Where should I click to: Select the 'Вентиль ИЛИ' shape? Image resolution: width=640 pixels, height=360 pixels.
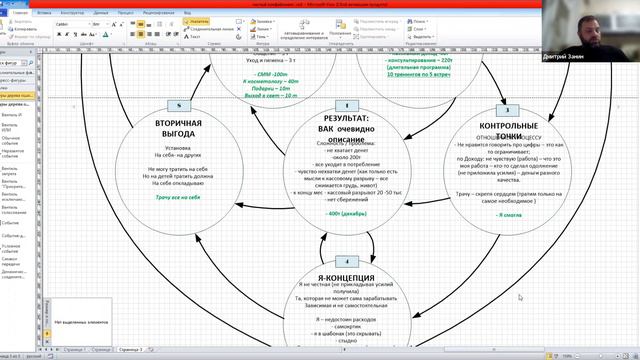[x=10, y=127]
